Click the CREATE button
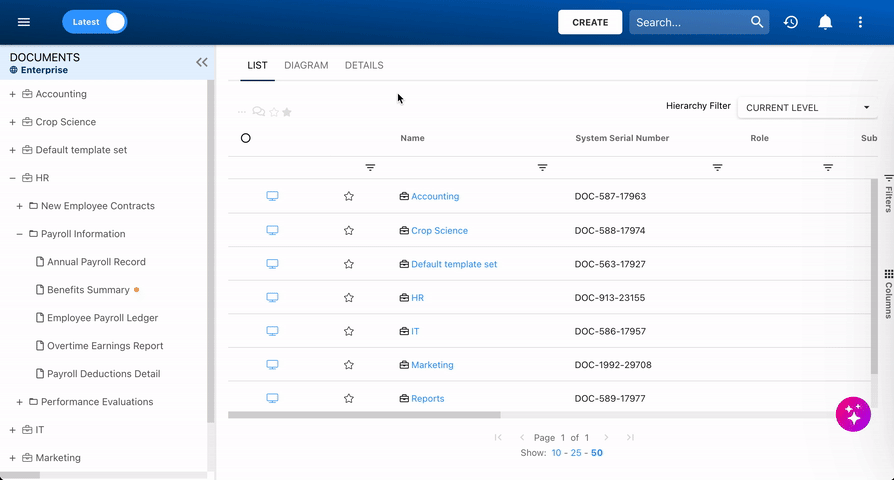Viewport: 894px width, 480px height. pyautogui.click(x=590, y=22)
